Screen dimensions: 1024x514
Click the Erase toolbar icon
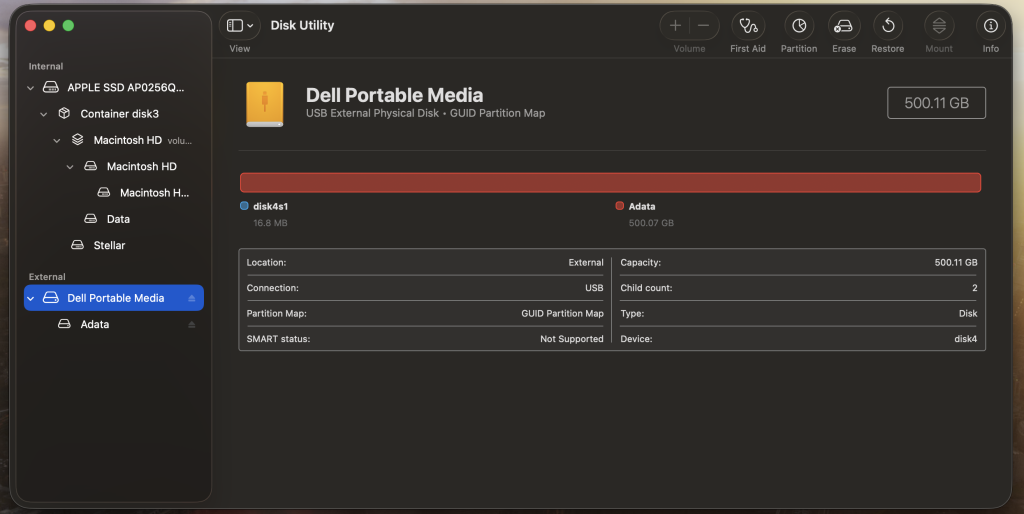(x=844, y=25)
